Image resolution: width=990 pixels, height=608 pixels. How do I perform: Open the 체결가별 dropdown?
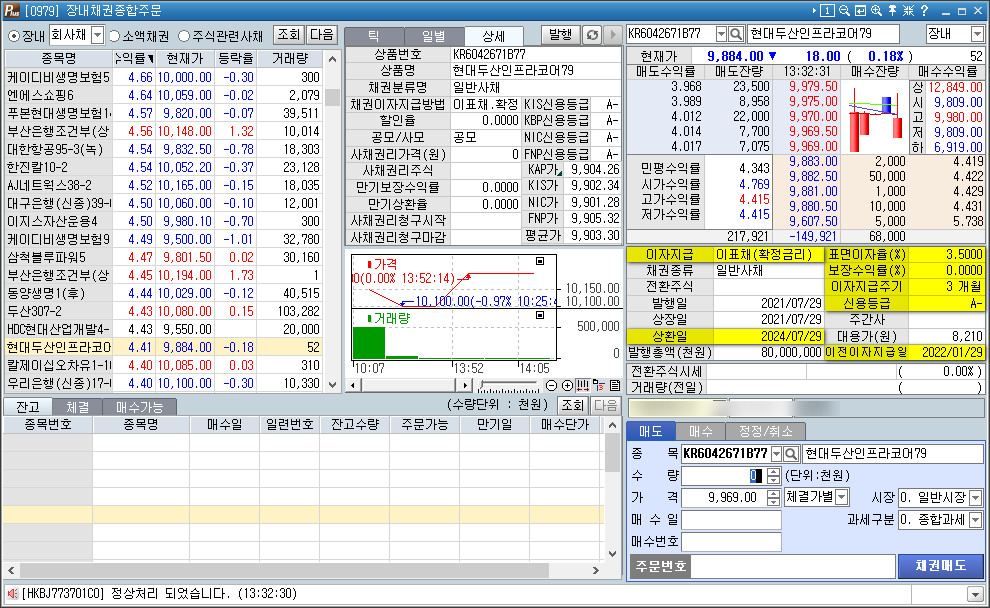click(x=842, y=498)
